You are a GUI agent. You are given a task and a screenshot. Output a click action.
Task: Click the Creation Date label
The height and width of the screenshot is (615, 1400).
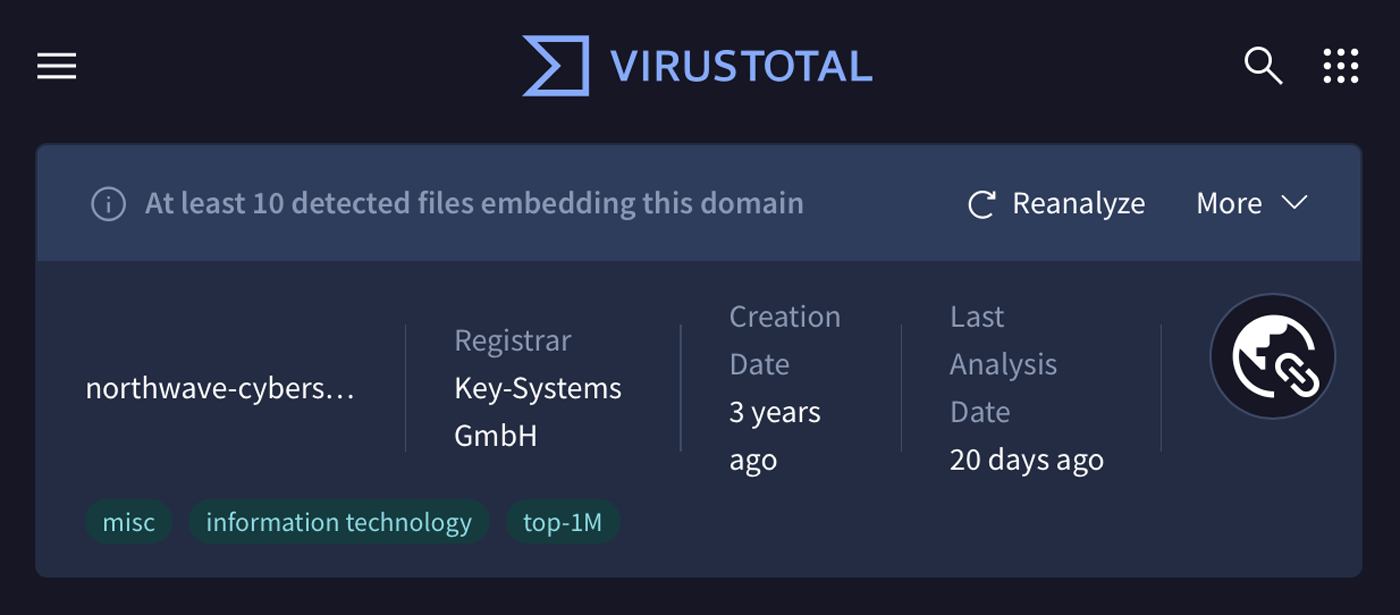(x=785, y=340)
